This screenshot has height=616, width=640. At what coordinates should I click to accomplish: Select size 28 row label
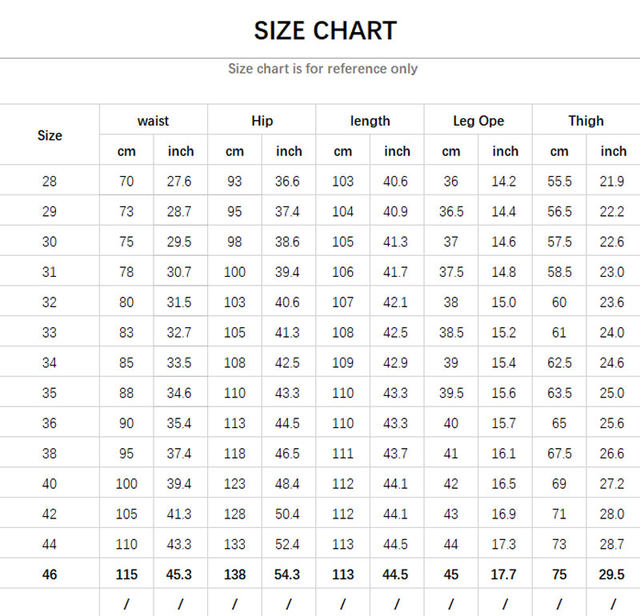pos(50,181)
